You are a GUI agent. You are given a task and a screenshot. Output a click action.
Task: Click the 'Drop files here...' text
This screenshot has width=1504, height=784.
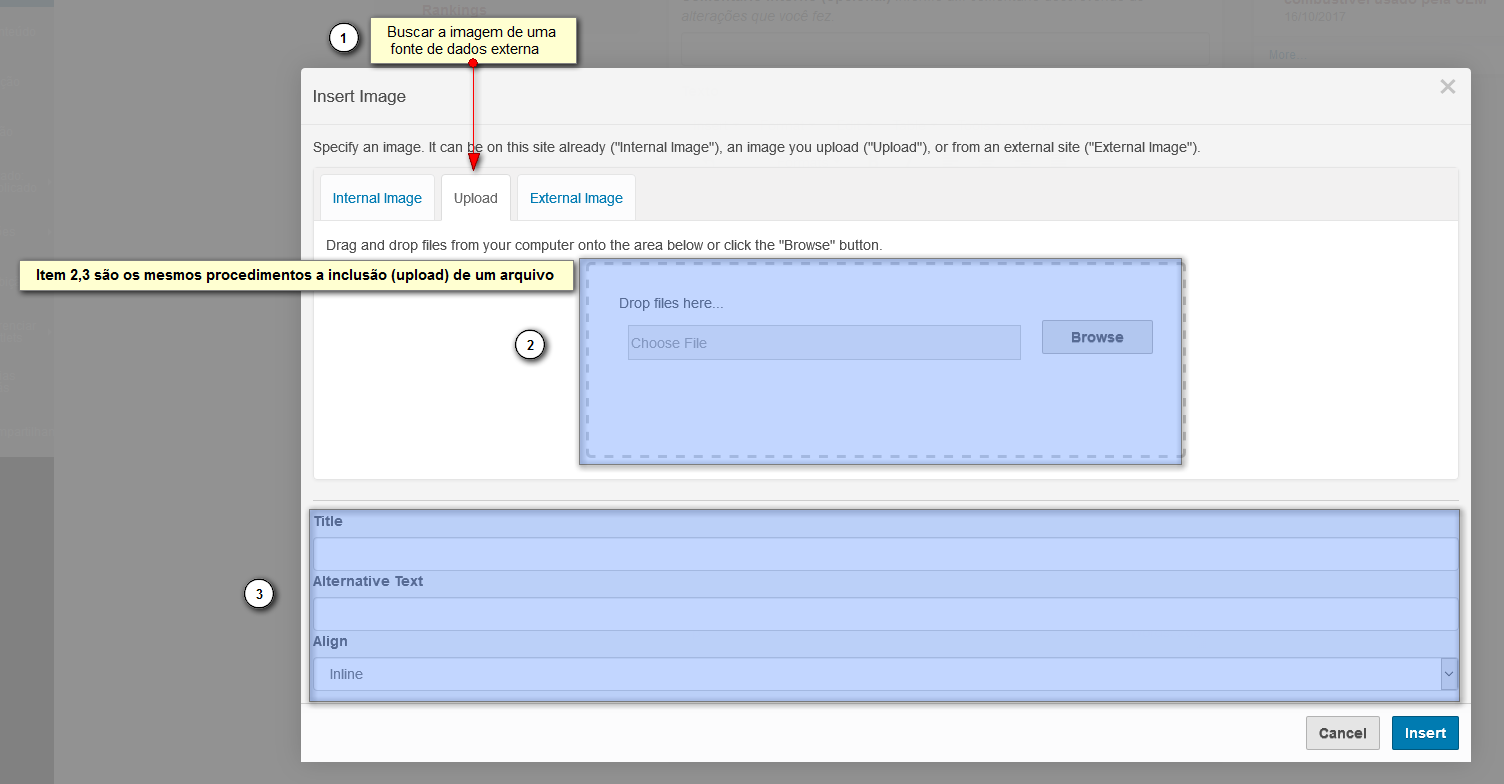click(x=671, y=303)
